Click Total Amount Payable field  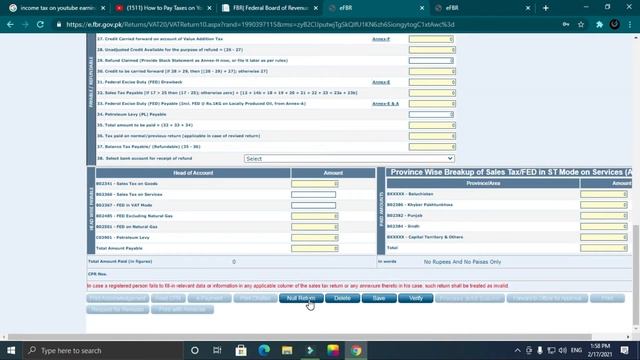coord(315,248)
